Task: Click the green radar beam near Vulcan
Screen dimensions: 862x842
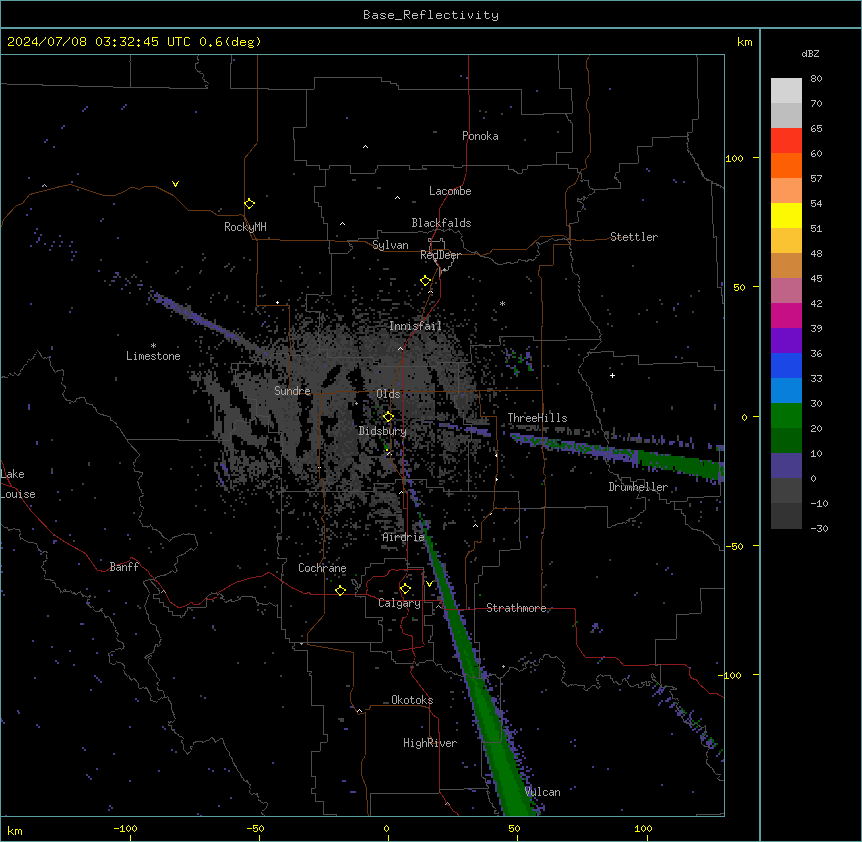Action: [x=506, y=769]
